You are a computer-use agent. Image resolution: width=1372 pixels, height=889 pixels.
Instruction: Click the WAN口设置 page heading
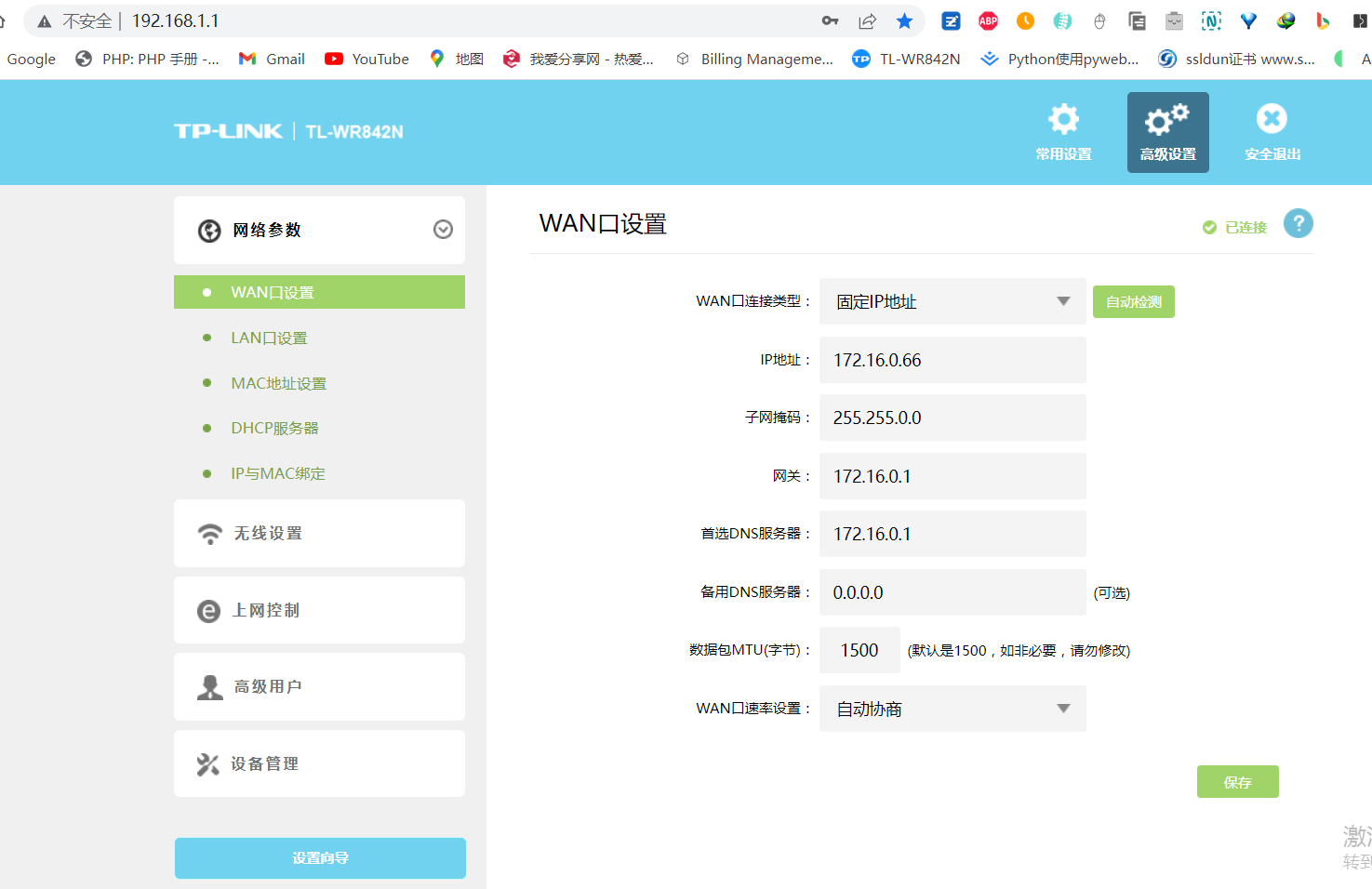pos(603,224)
